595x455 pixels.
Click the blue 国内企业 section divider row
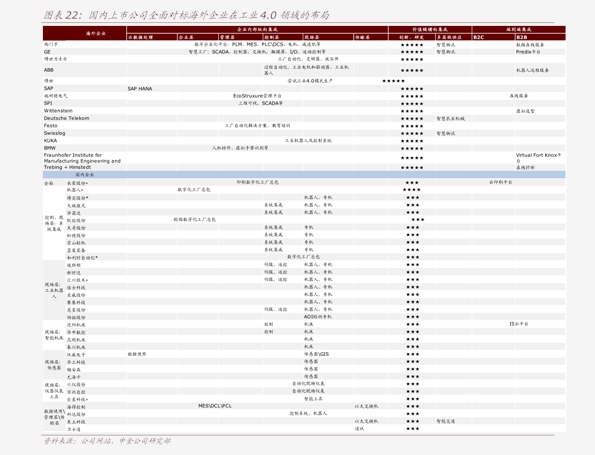(304, 175)
